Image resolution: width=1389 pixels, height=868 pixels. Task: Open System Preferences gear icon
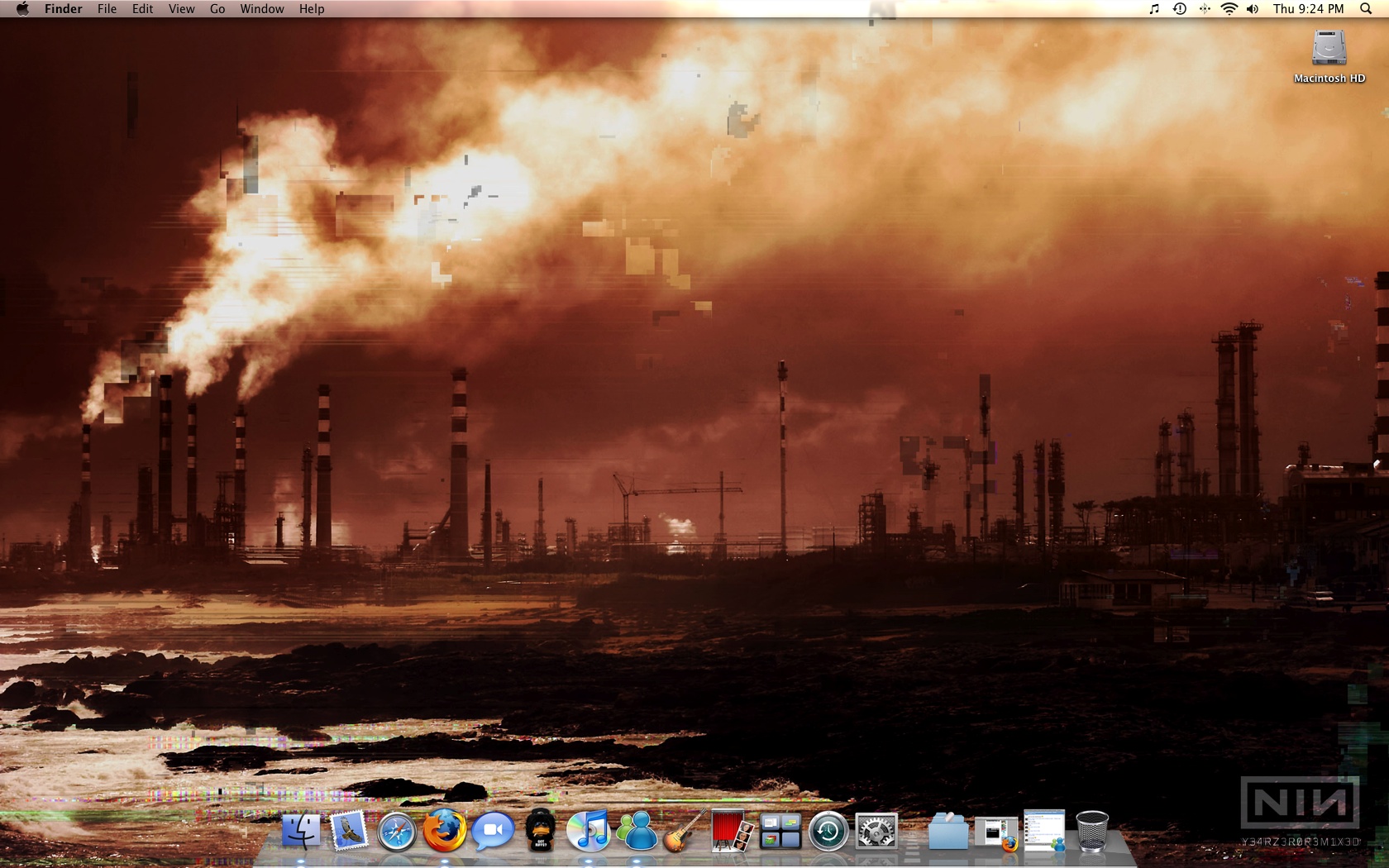876,831
